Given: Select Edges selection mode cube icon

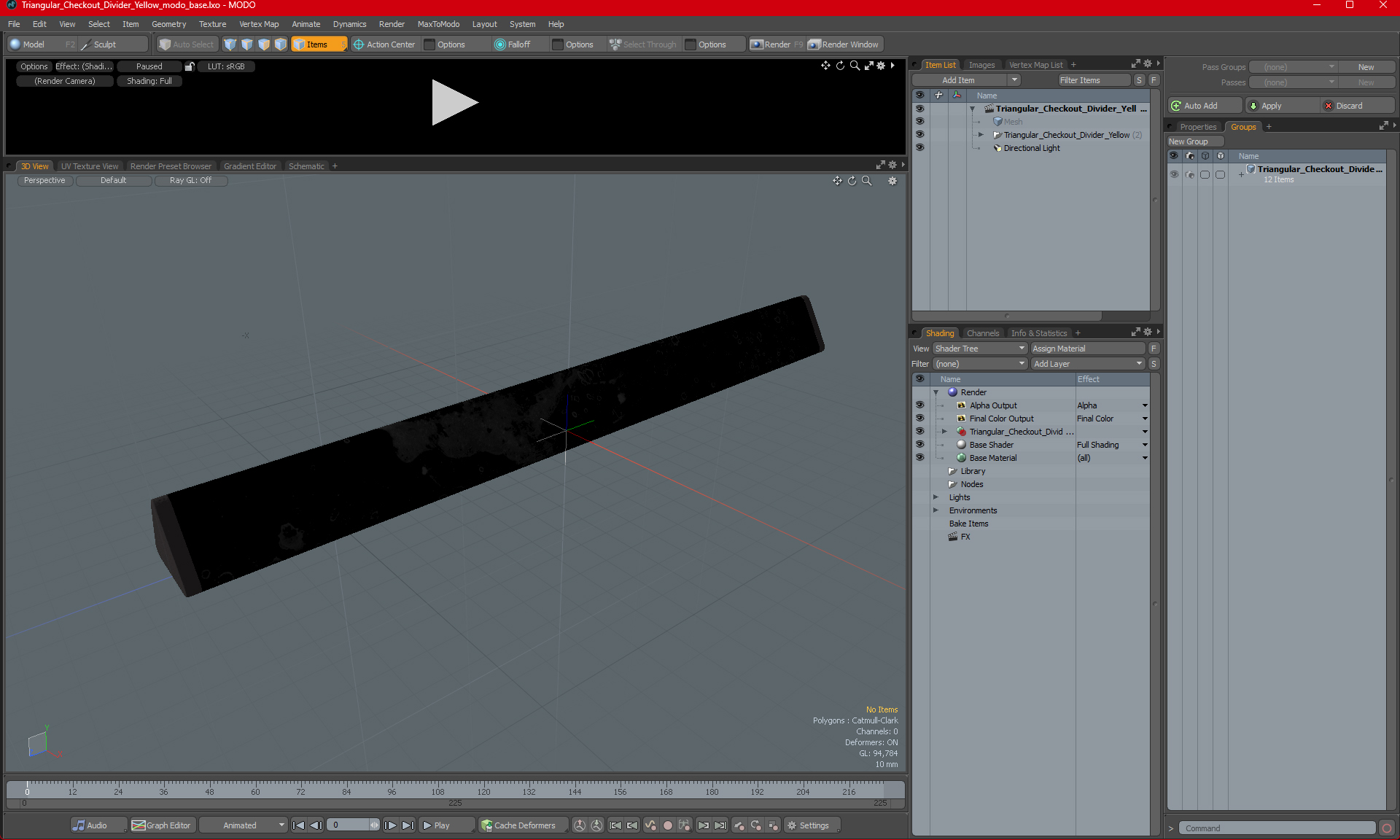Looking at the screenshot, I should (x=247, y=44).
